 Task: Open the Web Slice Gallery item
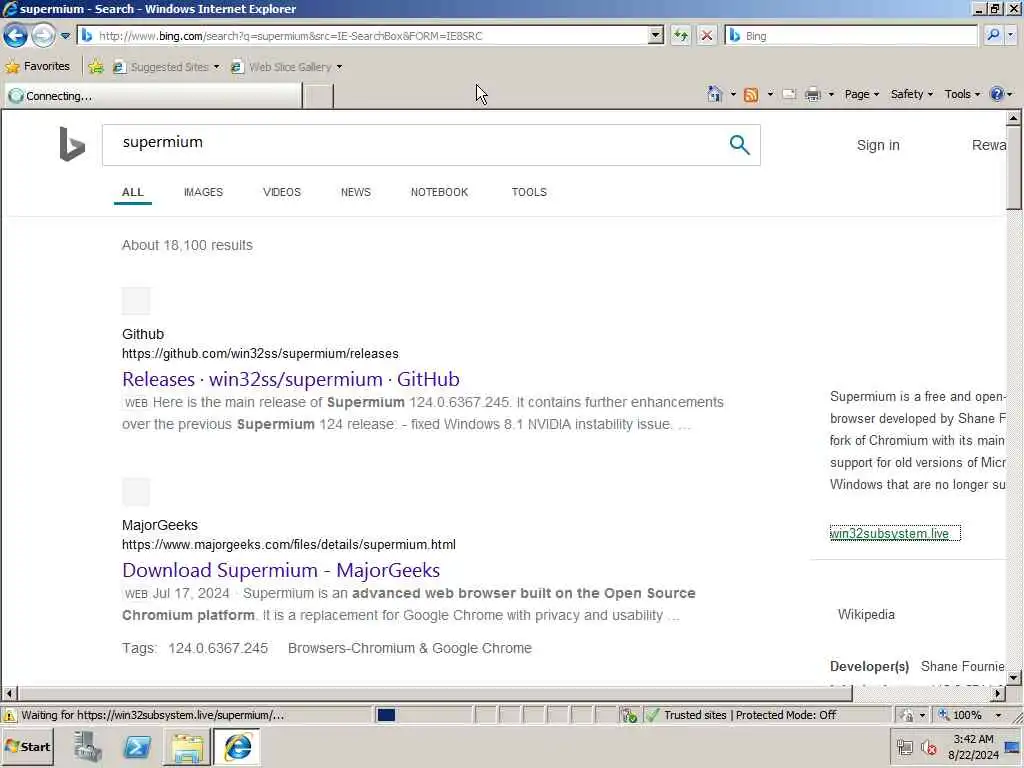[x=286, y=67]
